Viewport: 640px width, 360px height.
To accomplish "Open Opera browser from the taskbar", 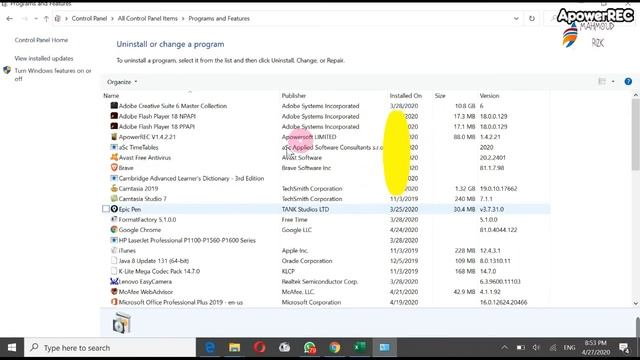I will (259, 347).
